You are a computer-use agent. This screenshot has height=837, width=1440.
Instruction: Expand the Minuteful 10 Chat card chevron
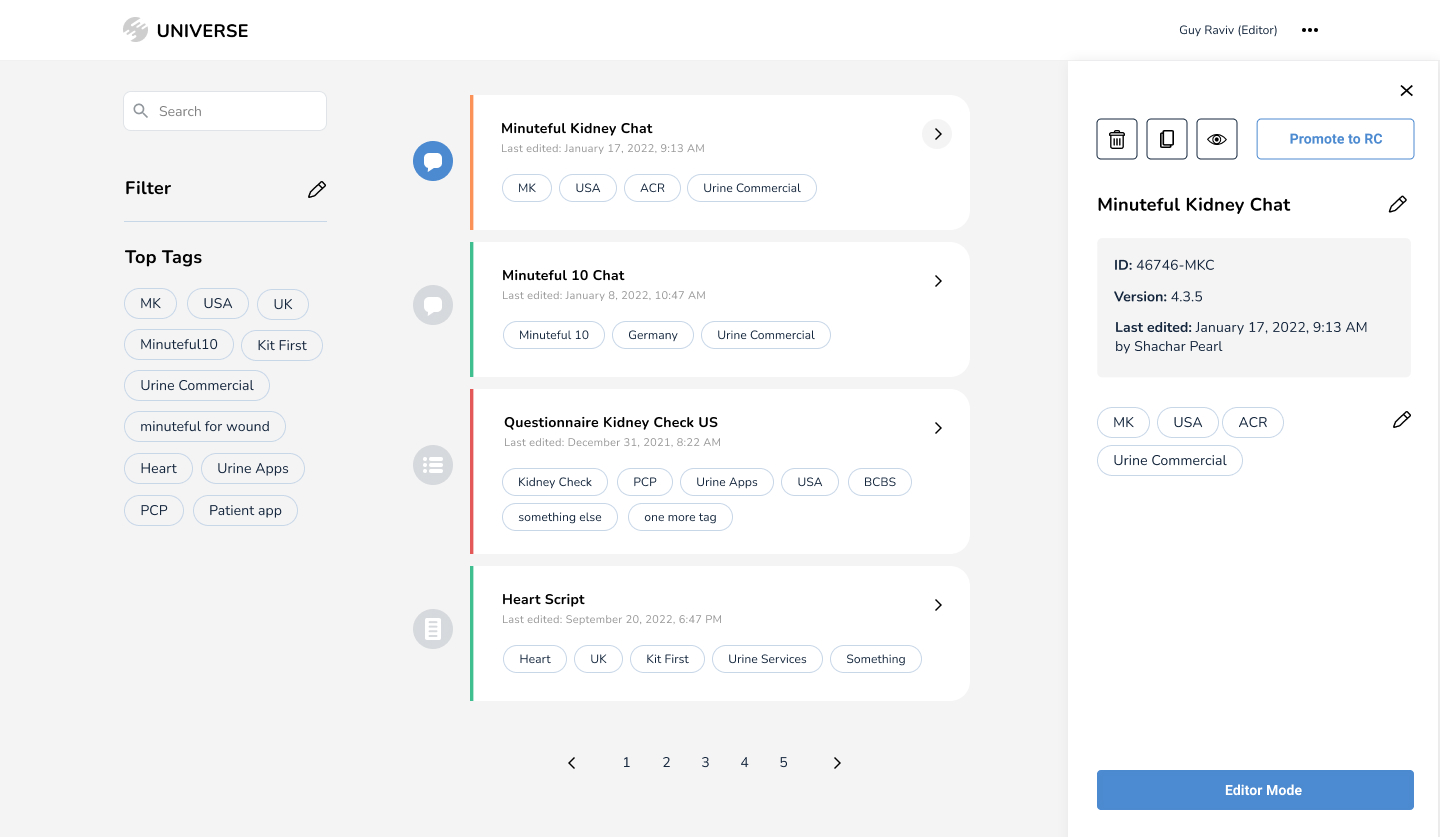(938, 281)
